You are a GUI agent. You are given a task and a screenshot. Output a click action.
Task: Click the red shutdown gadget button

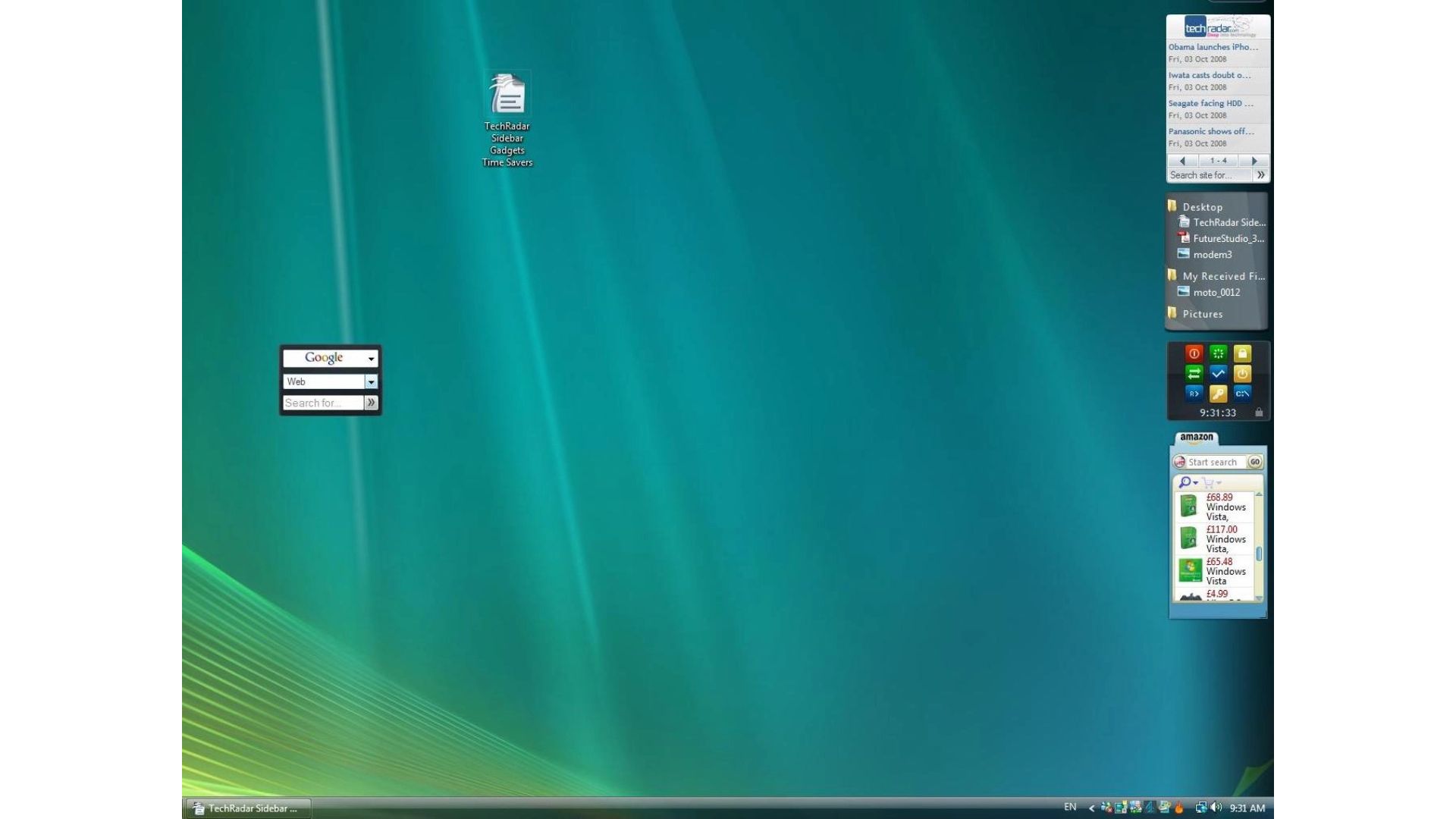[x=1194, y=353]
